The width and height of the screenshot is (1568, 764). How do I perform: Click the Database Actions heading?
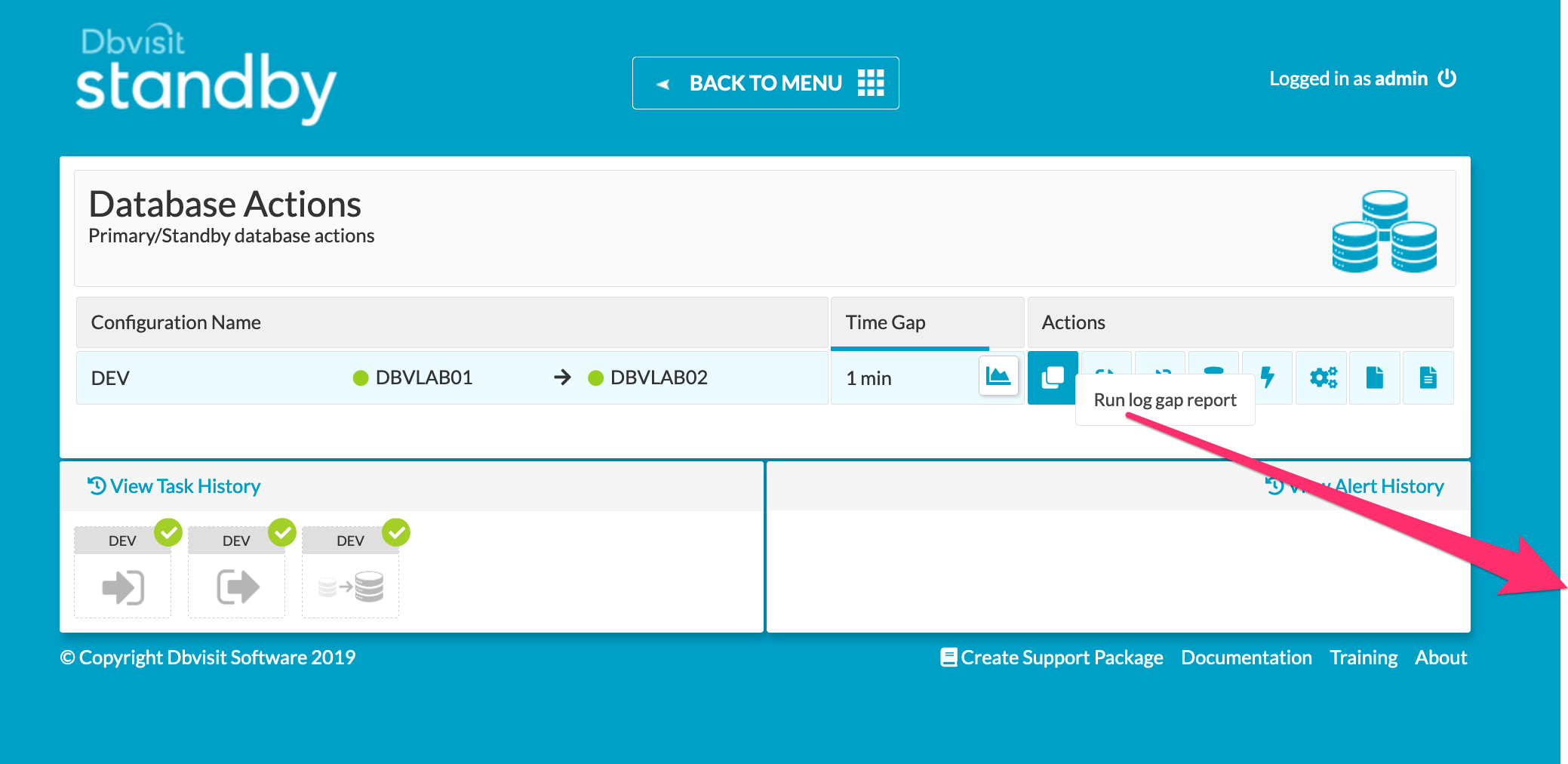pyautogui.click(x=225, y=204)
